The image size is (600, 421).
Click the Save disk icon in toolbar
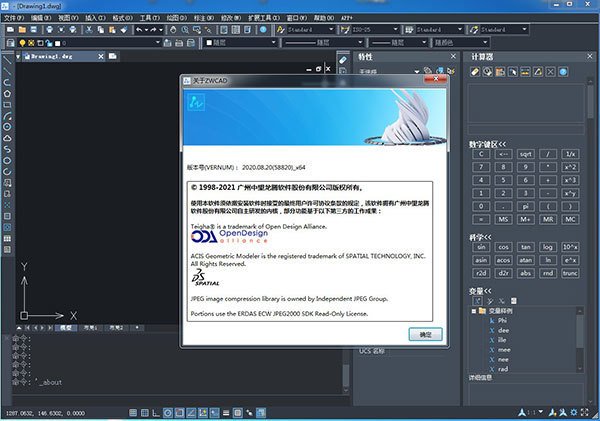pyautogui.click(x=34, y=29)
